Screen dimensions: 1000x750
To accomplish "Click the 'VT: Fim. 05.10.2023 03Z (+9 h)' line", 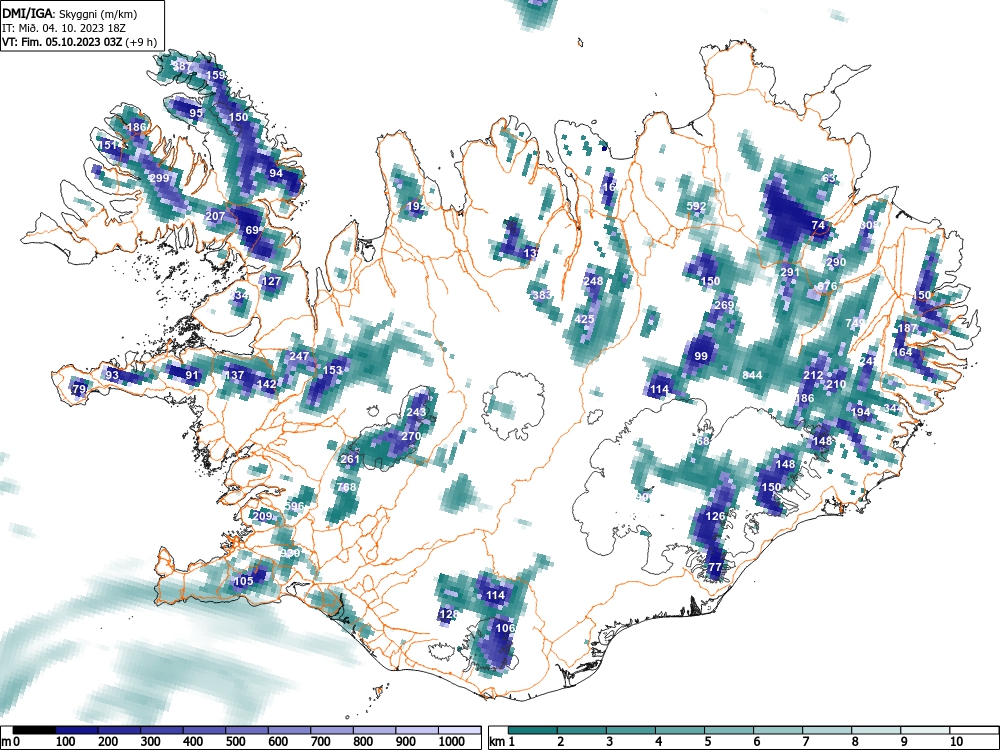I will [x=79, y=42].
